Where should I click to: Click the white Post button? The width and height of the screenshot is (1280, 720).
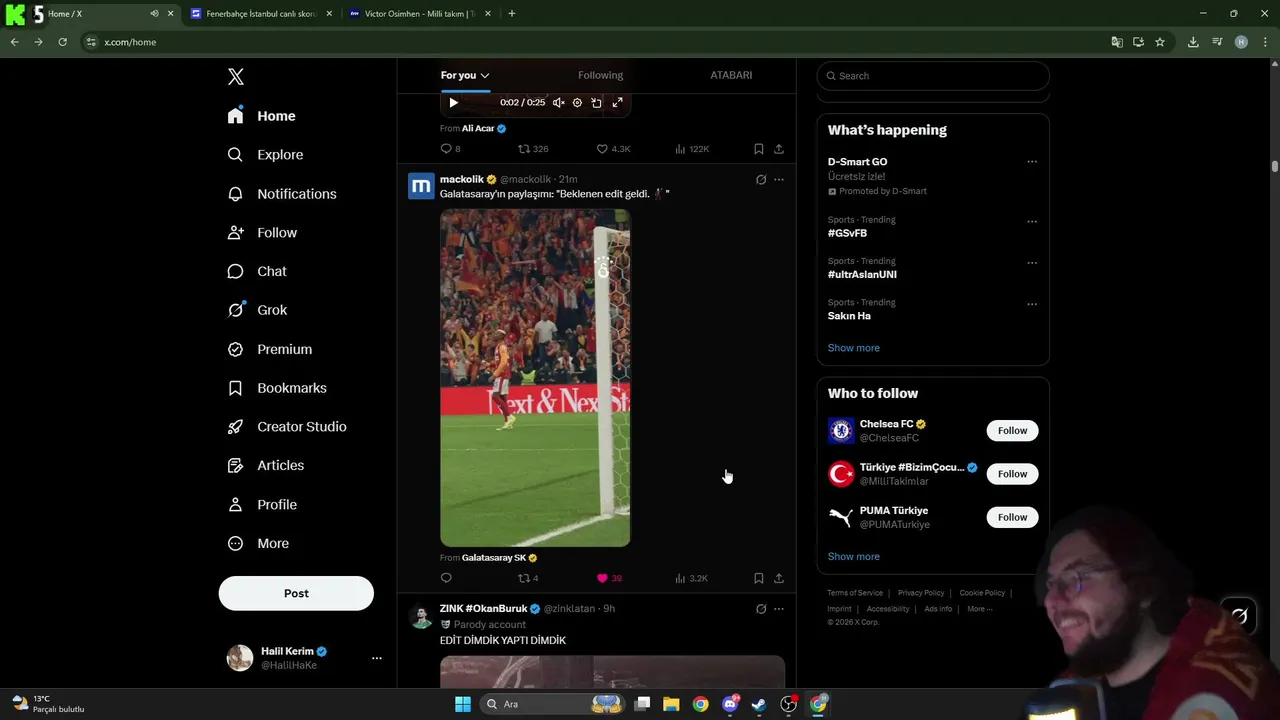point(296,593)
